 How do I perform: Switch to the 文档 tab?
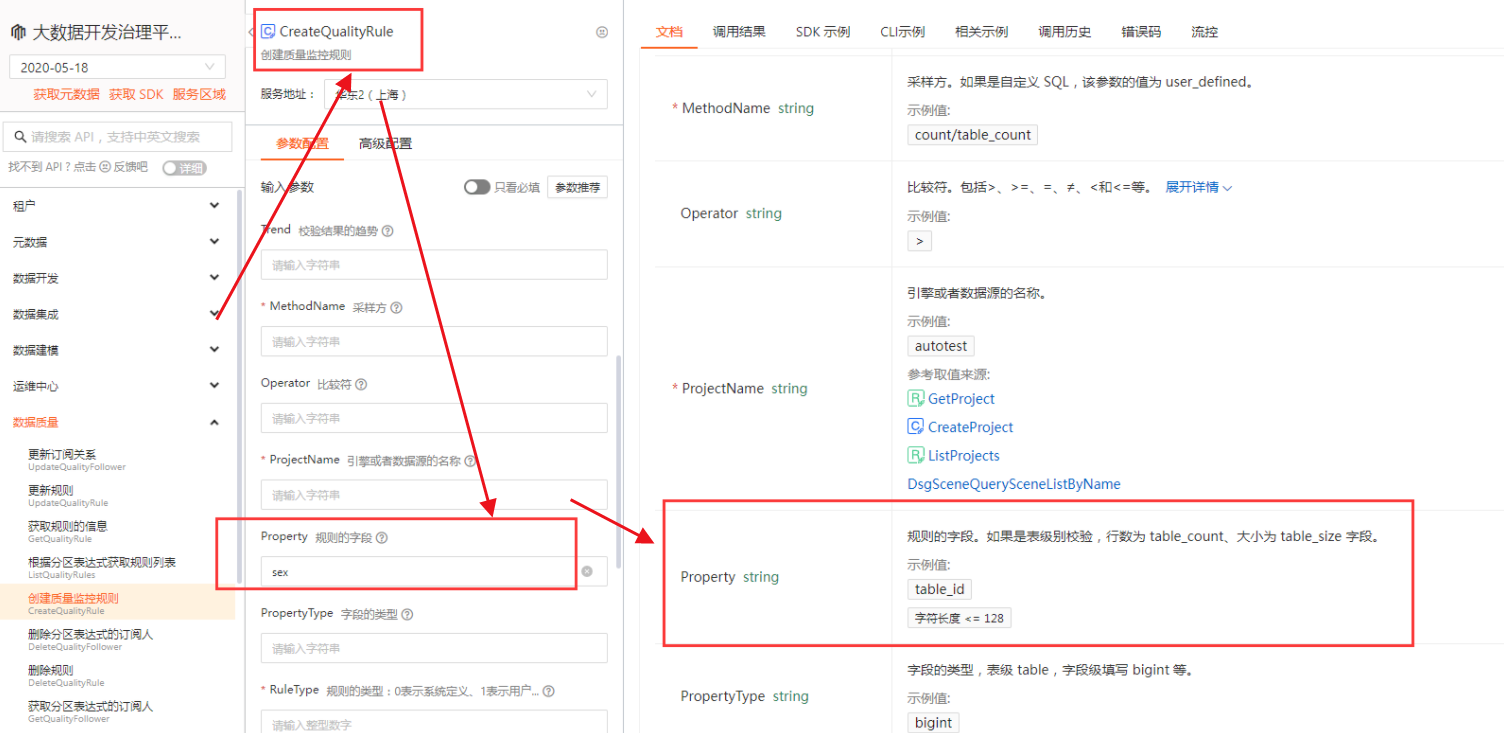(x=669, y=32)
